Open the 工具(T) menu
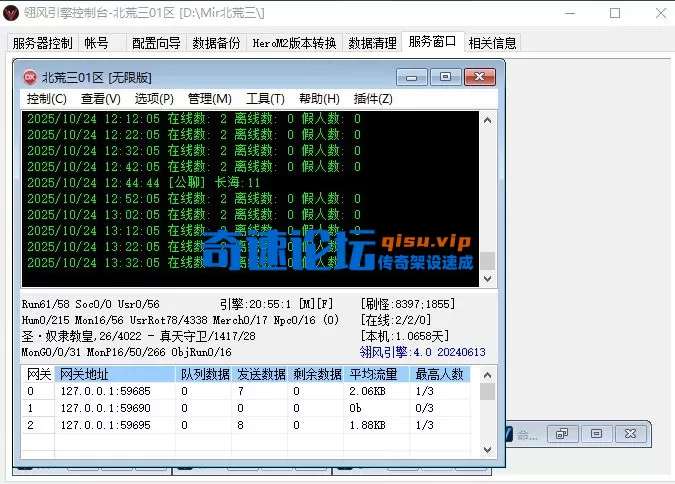The width and height of the screenshot is (675, 484). point(265,99)
